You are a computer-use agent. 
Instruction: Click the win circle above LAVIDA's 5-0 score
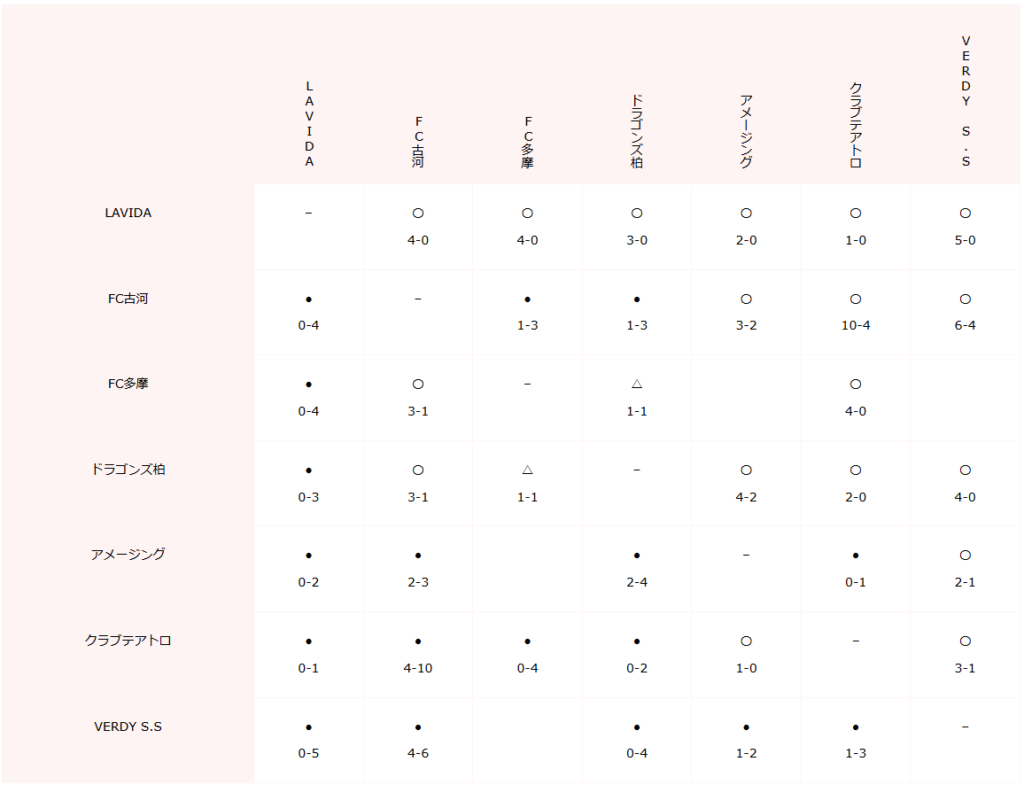point(965,213)
